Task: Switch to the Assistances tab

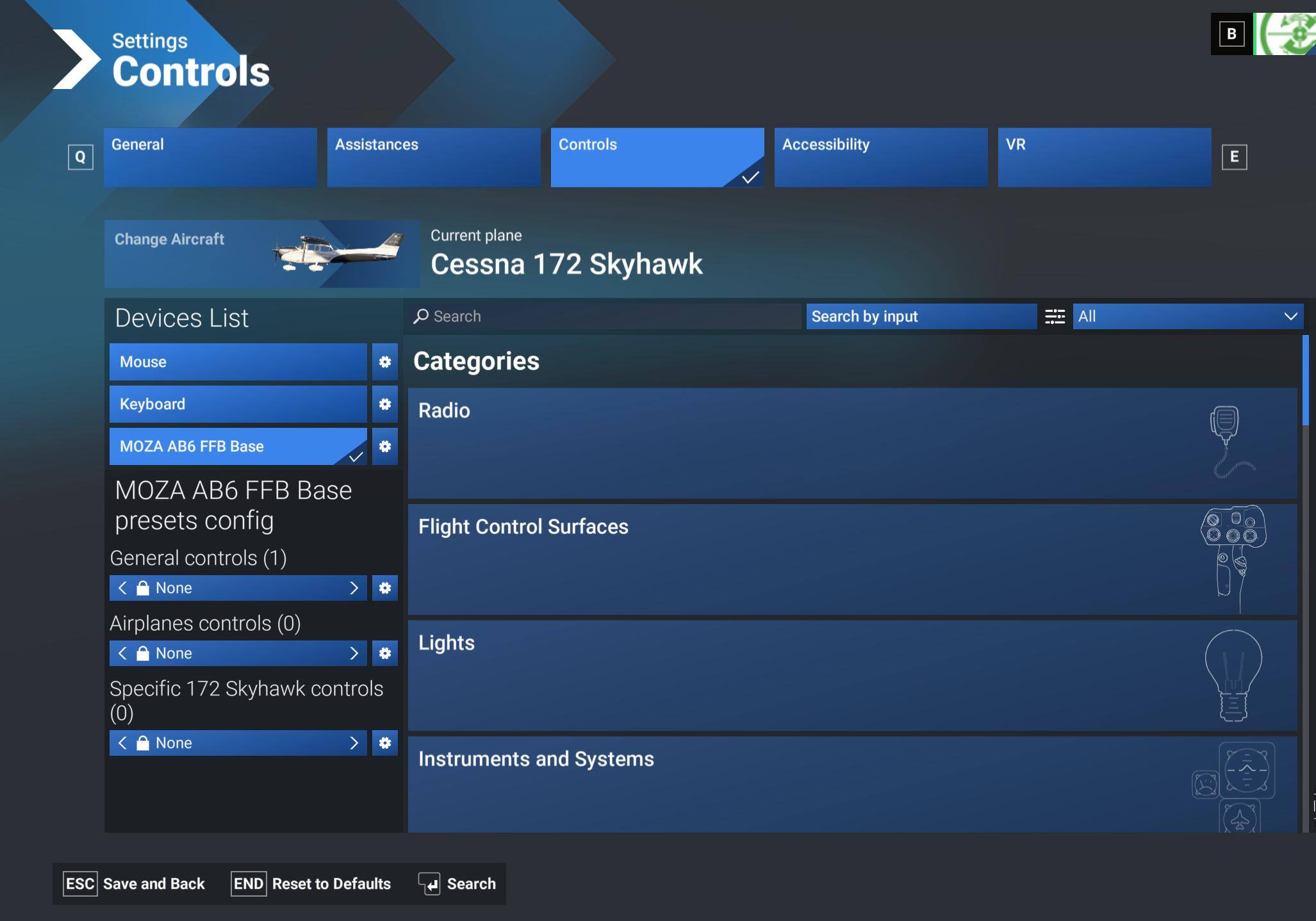Action: (434, 158)
